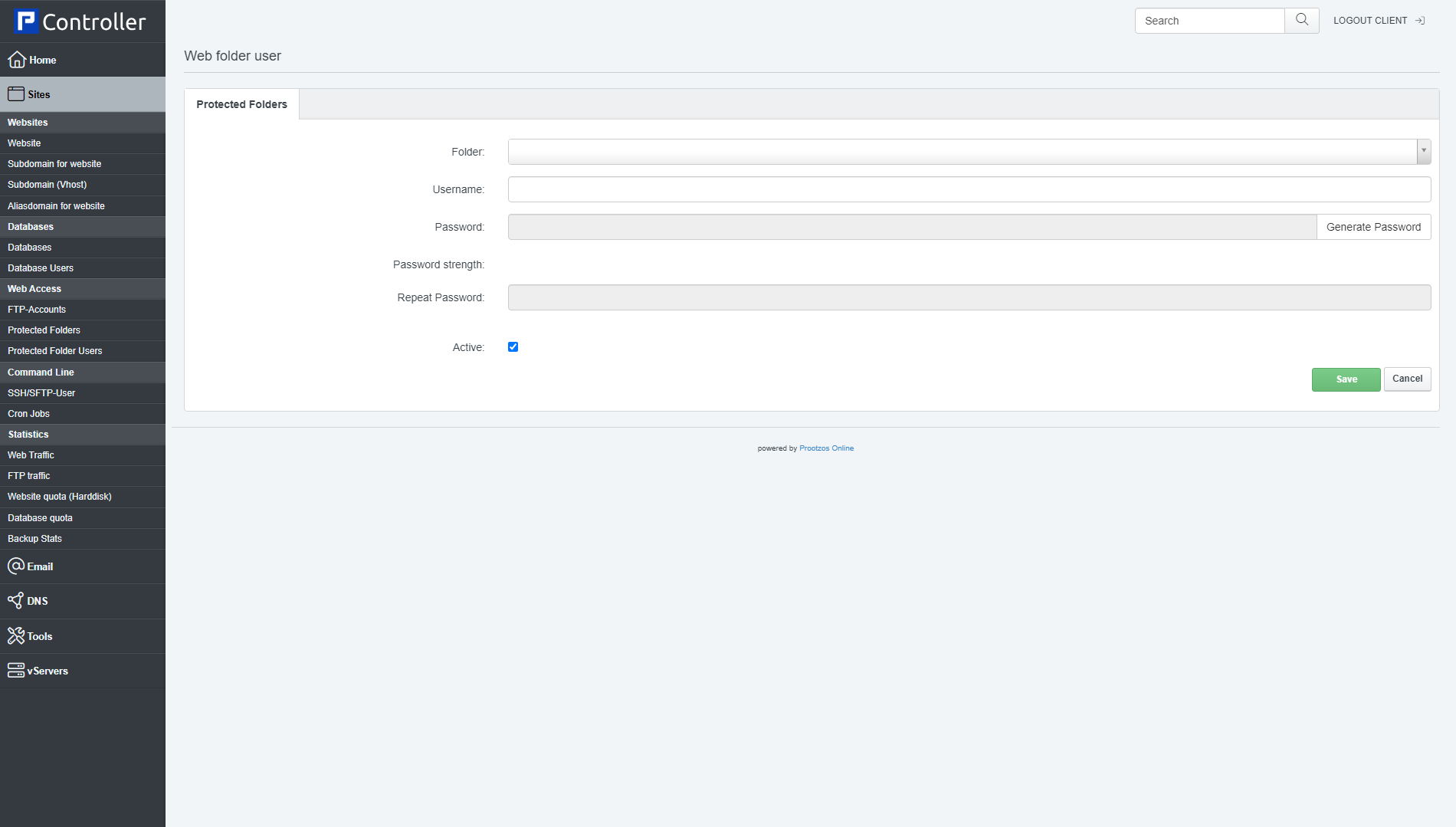Click the search magnifier icon
This screenshot has width=1456, height=827.
pyautogui.click(x=1300, y=20)
